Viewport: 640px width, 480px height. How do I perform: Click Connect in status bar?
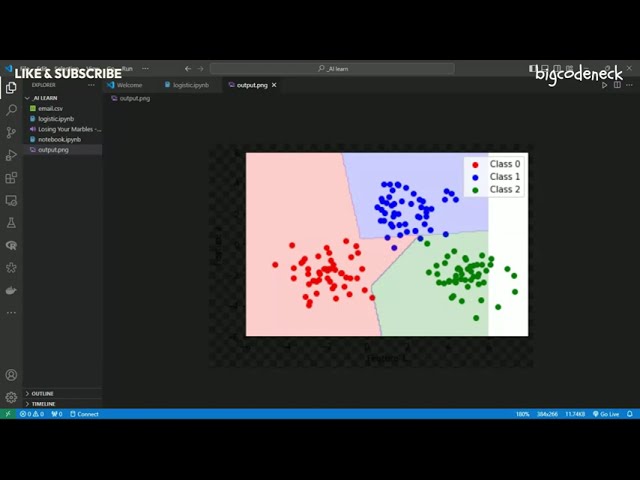pos(84,414)
